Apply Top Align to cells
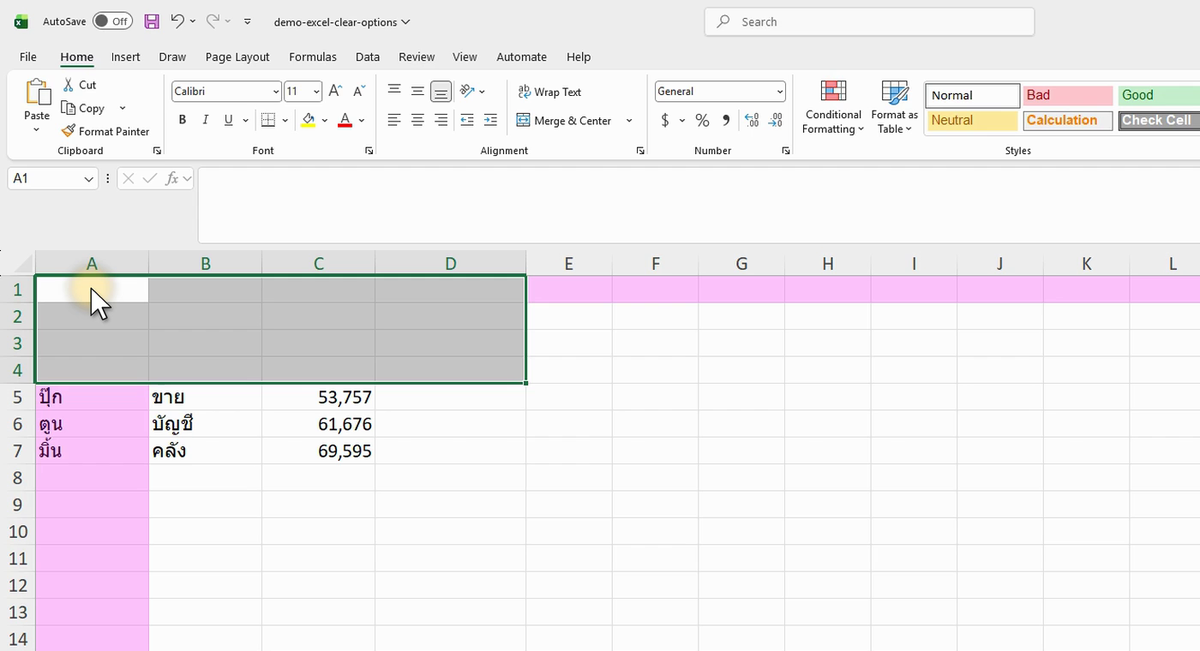This screenshot has height=651, width=1200. pyautogui.click(x=394, y=91)
